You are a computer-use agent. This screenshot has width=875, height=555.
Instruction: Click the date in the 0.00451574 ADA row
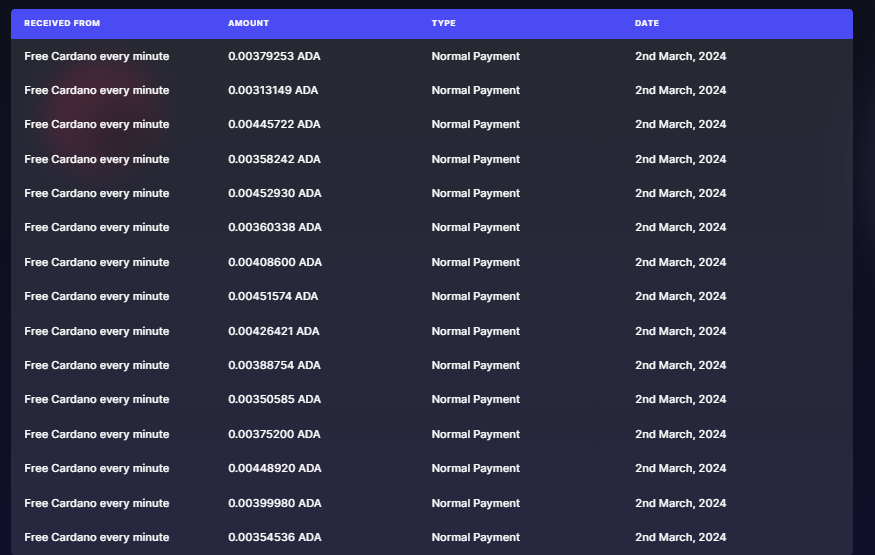(680, 297)
